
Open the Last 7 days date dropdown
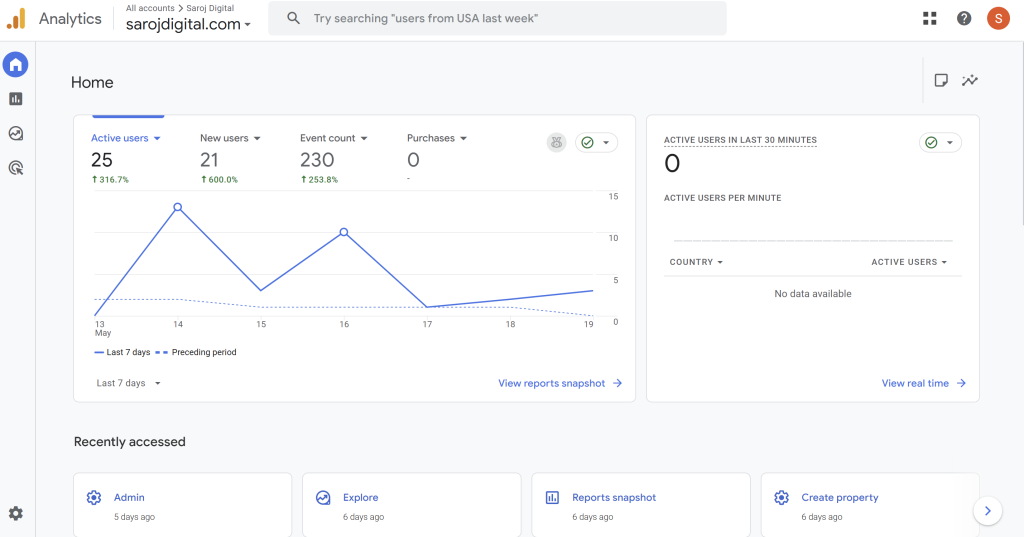[128, 383]
